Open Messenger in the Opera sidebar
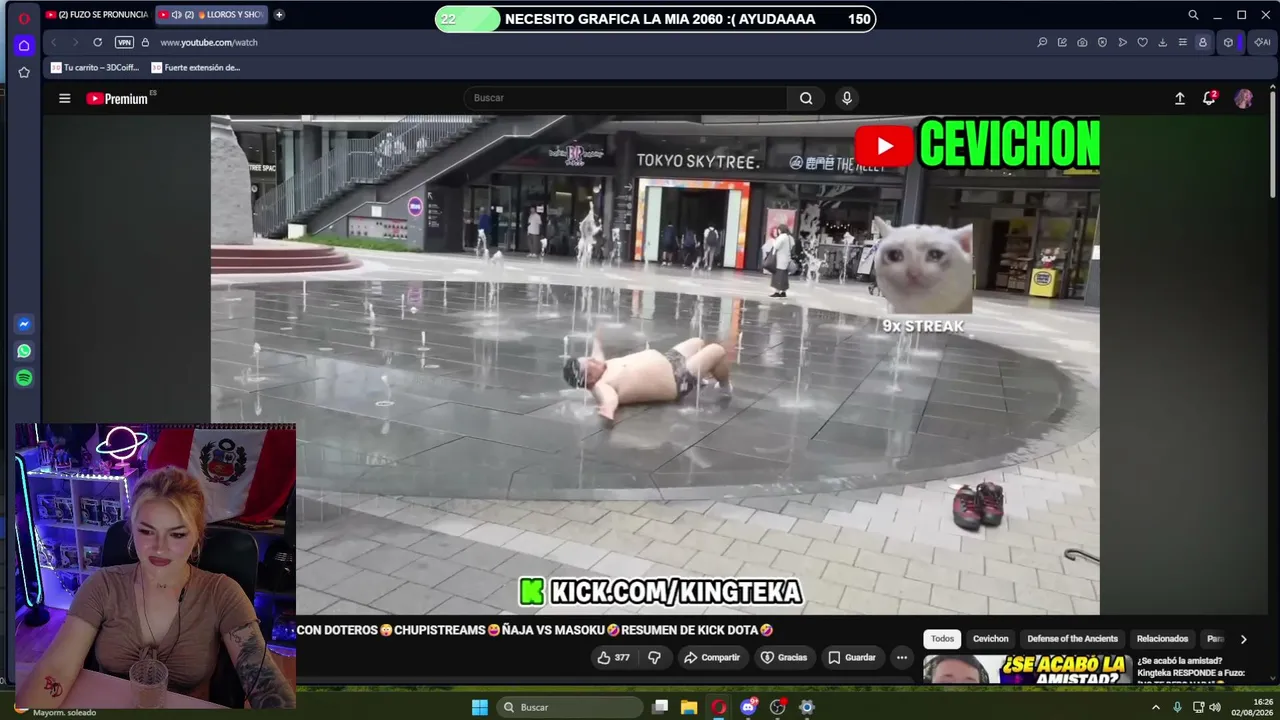Screen dimensions: 1280x720 point(24,324)
